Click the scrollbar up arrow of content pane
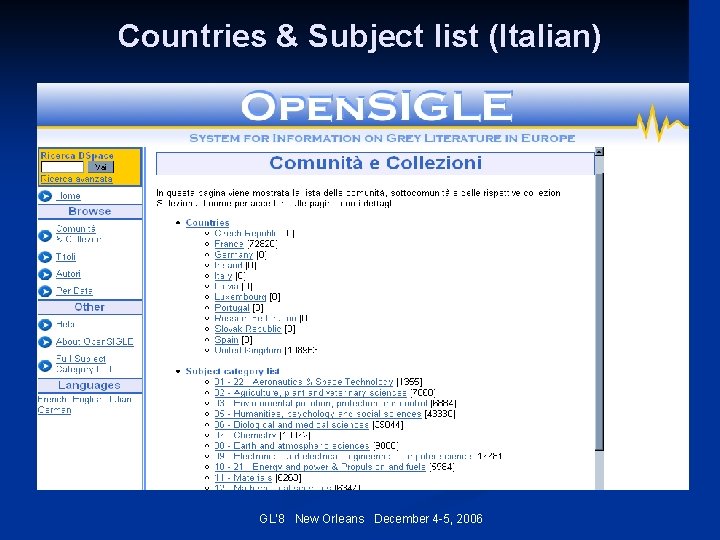 [x=599, y=151]
